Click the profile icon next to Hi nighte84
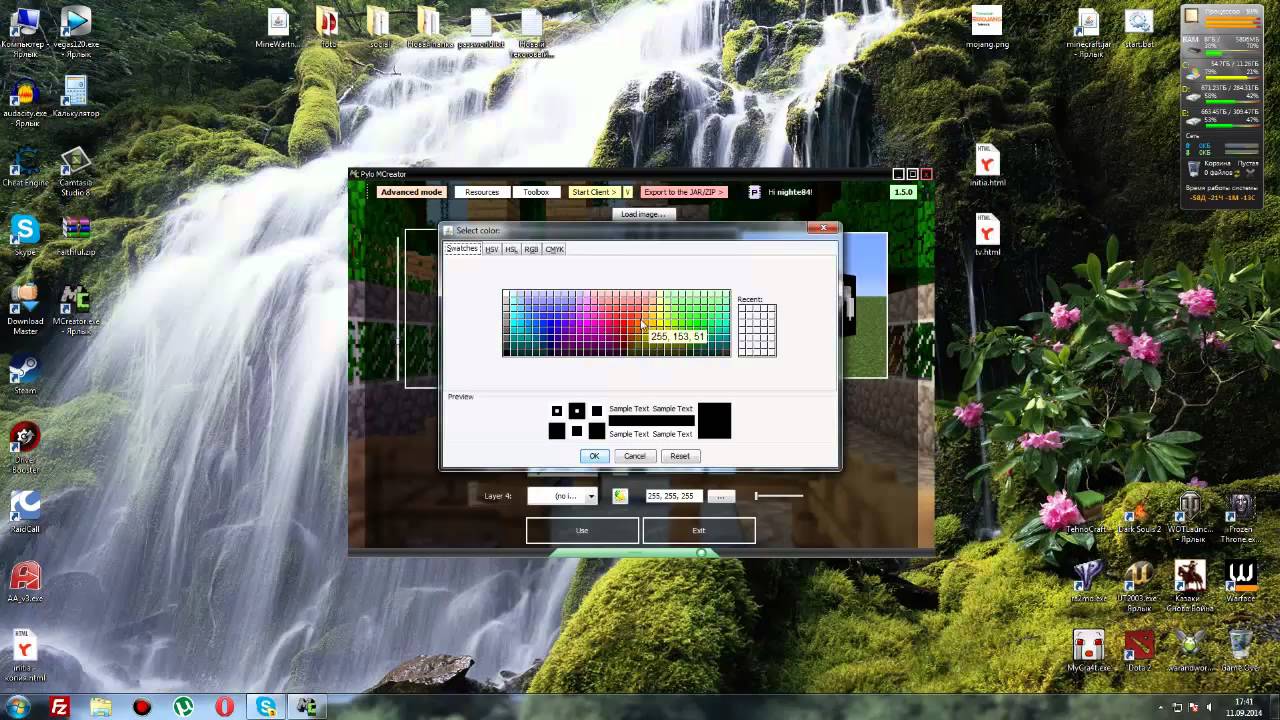The width and height of the screenshot is (1280, 720). [x=755, y=192]
